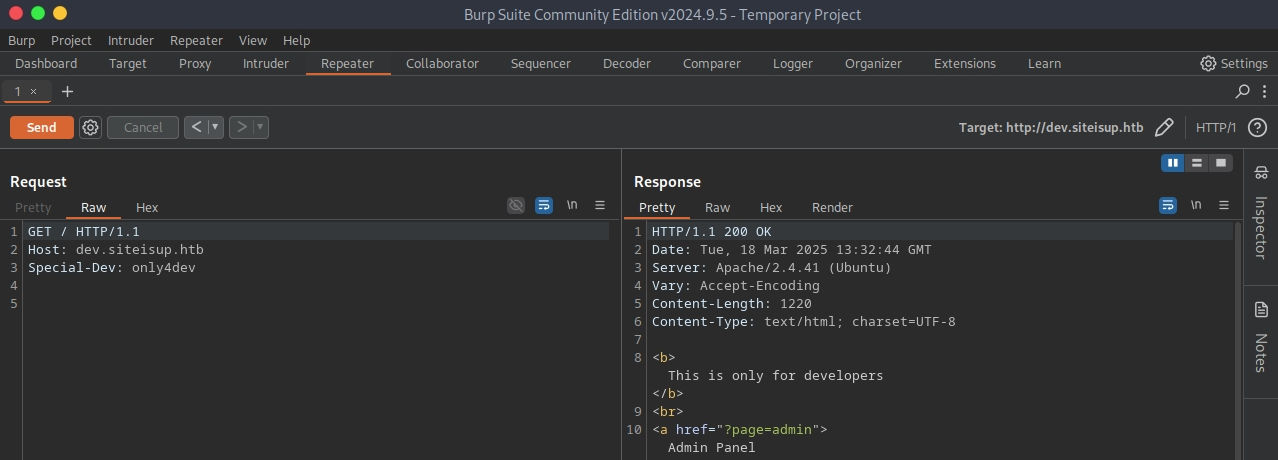
Task: Open the Request pane hamburger menu
Action: pyautogui.click(x=600, y=205)
